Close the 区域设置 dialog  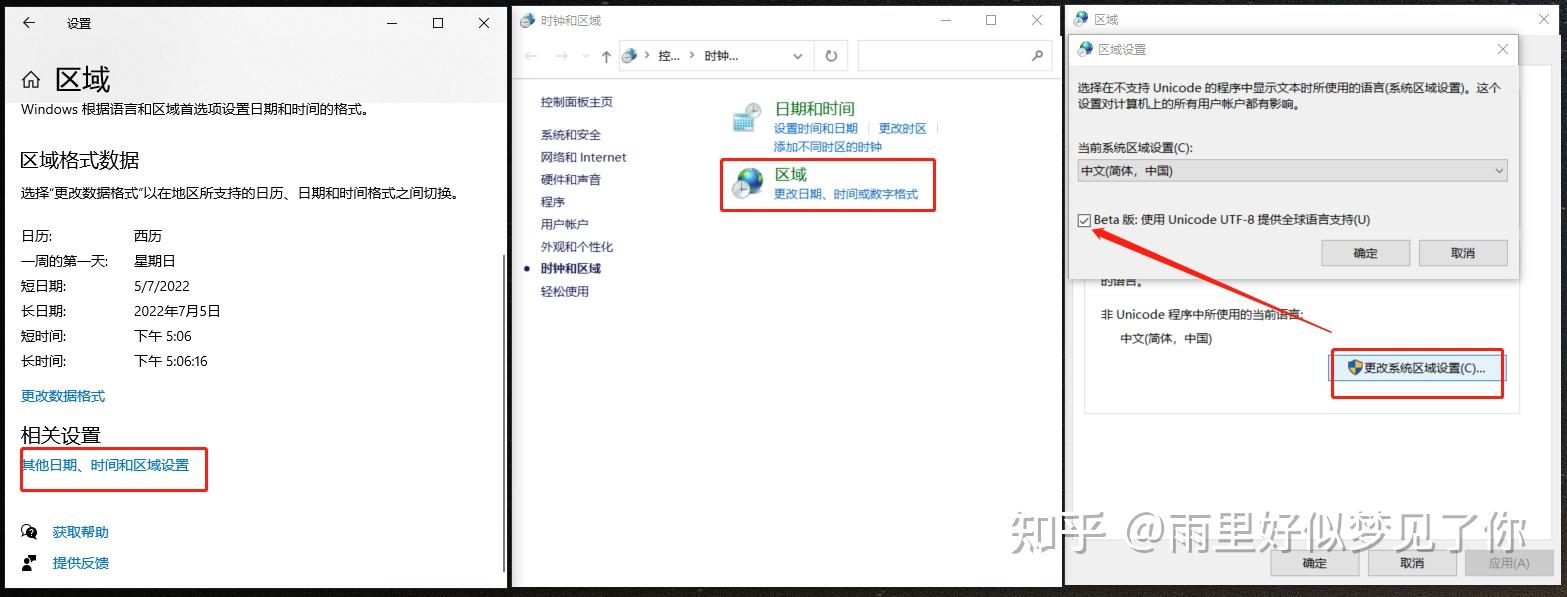1503,49
